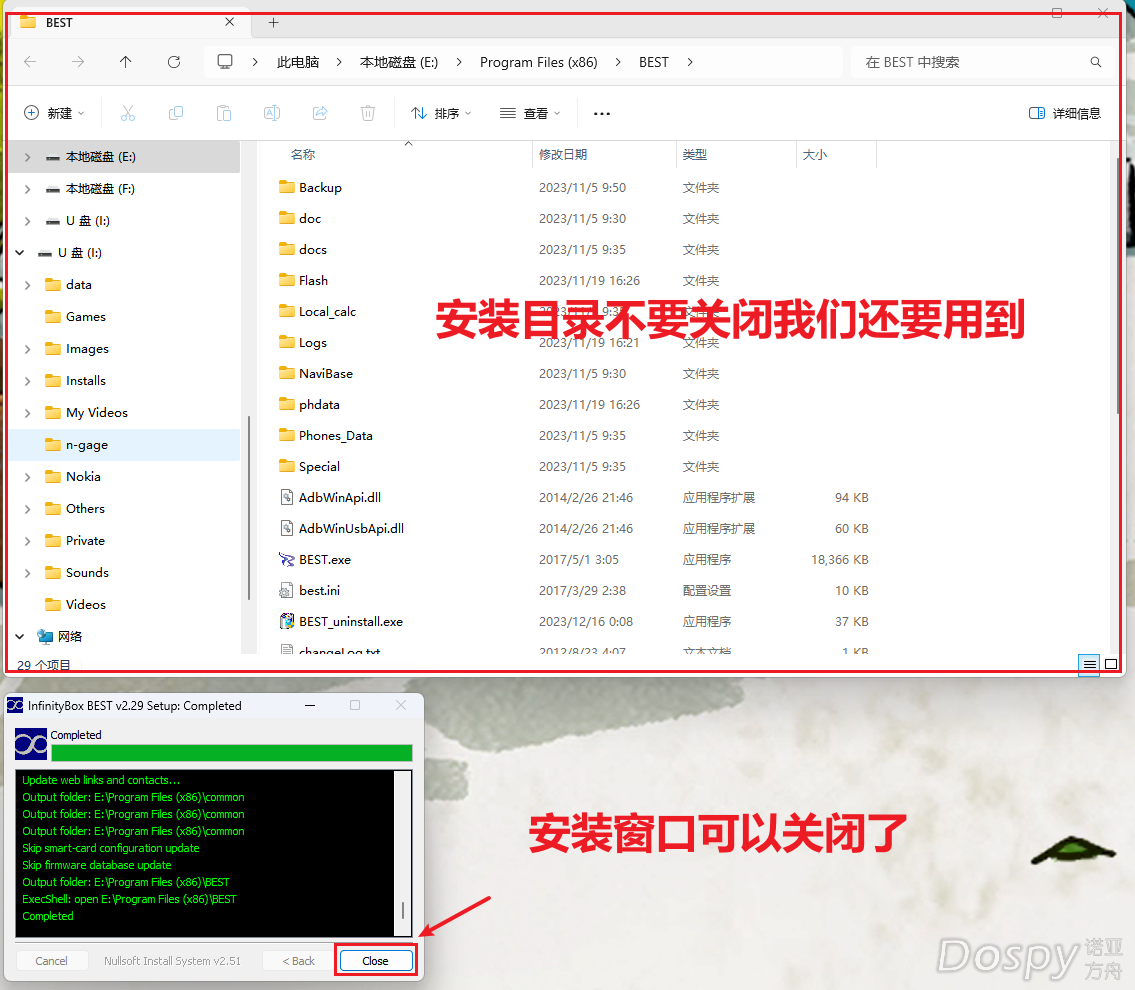Click the installer progress bar
1135x990 pixels.
point(232,753)
